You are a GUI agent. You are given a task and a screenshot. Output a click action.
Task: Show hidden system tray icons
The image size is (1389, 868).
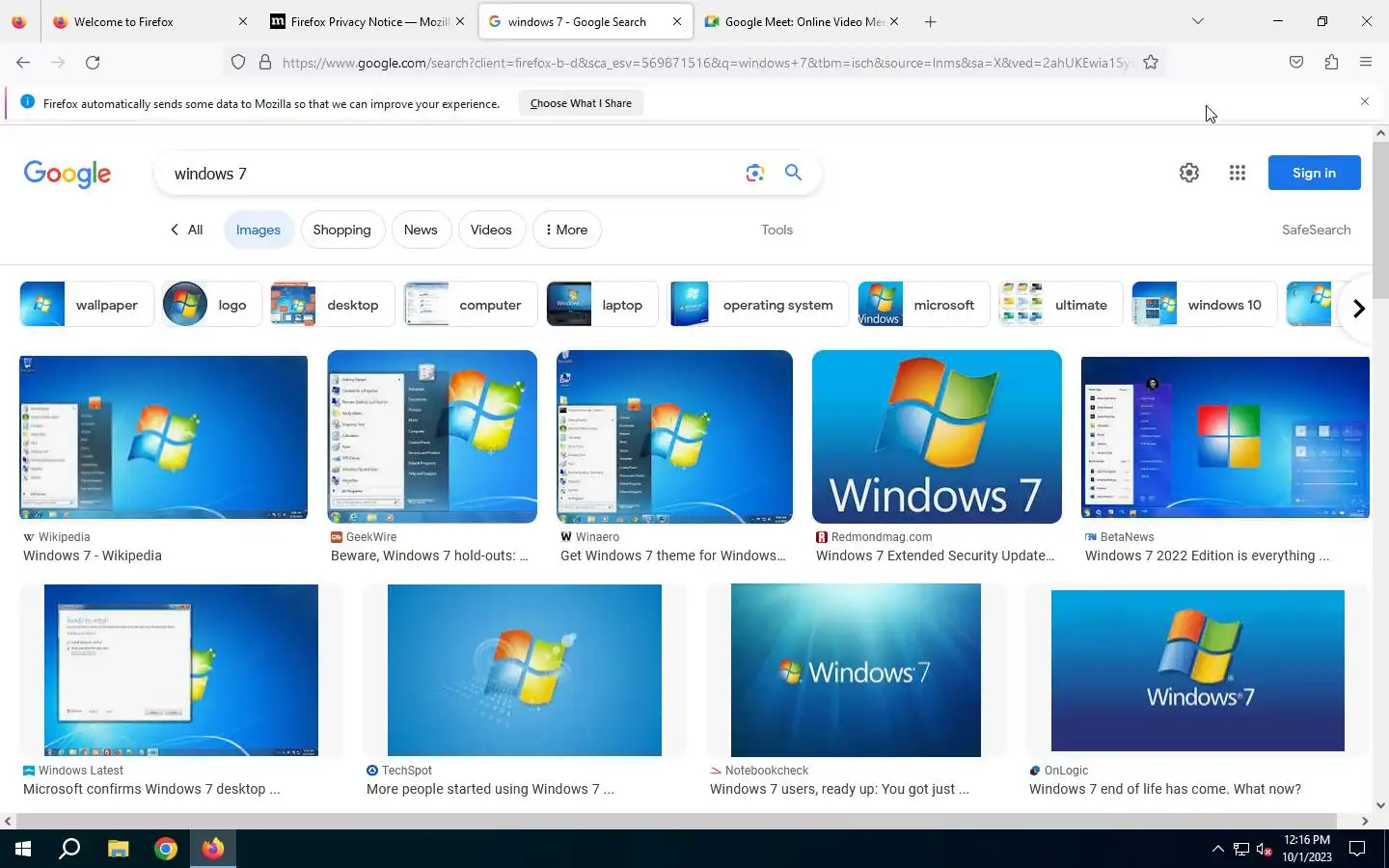click(1217, 849)
